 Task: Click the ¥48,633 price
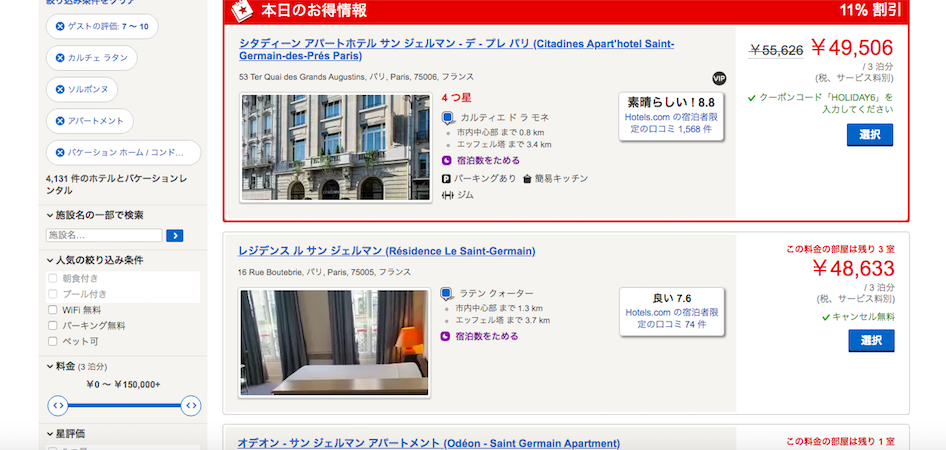853,268
